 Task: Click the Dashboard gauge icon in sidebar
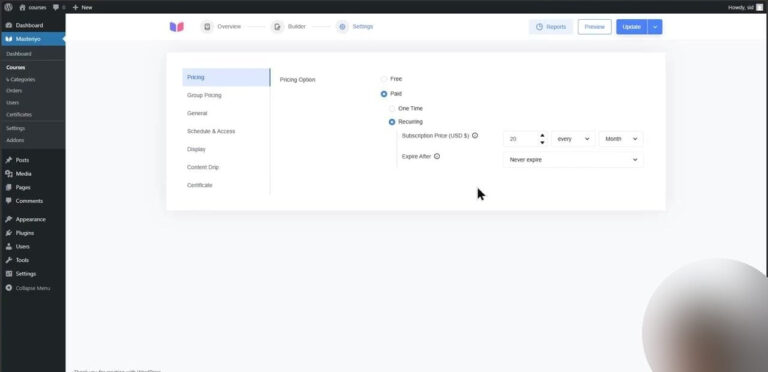(9, 25)
